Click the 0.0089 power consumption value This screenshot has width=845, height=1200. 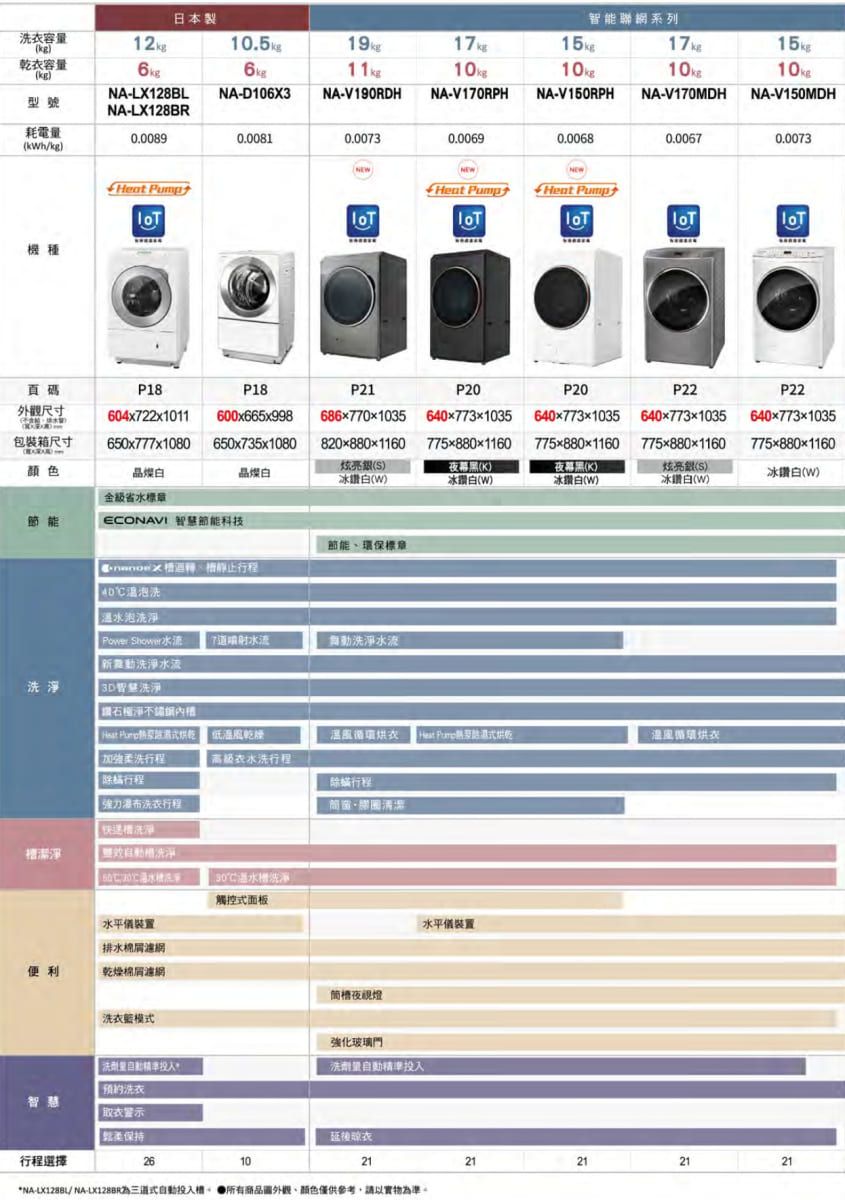click(149, 139)
